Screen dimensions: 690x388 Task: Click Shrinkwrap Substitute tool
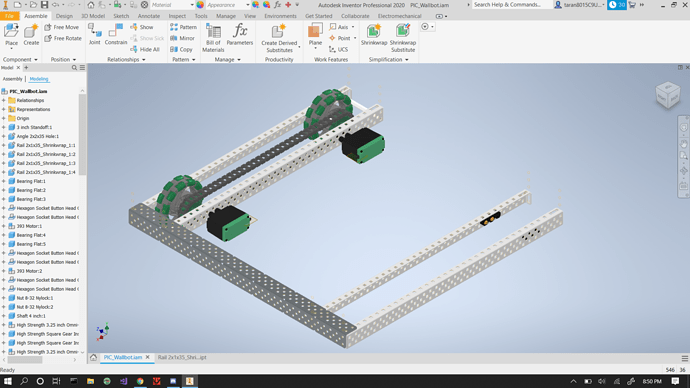coord(403,38)
